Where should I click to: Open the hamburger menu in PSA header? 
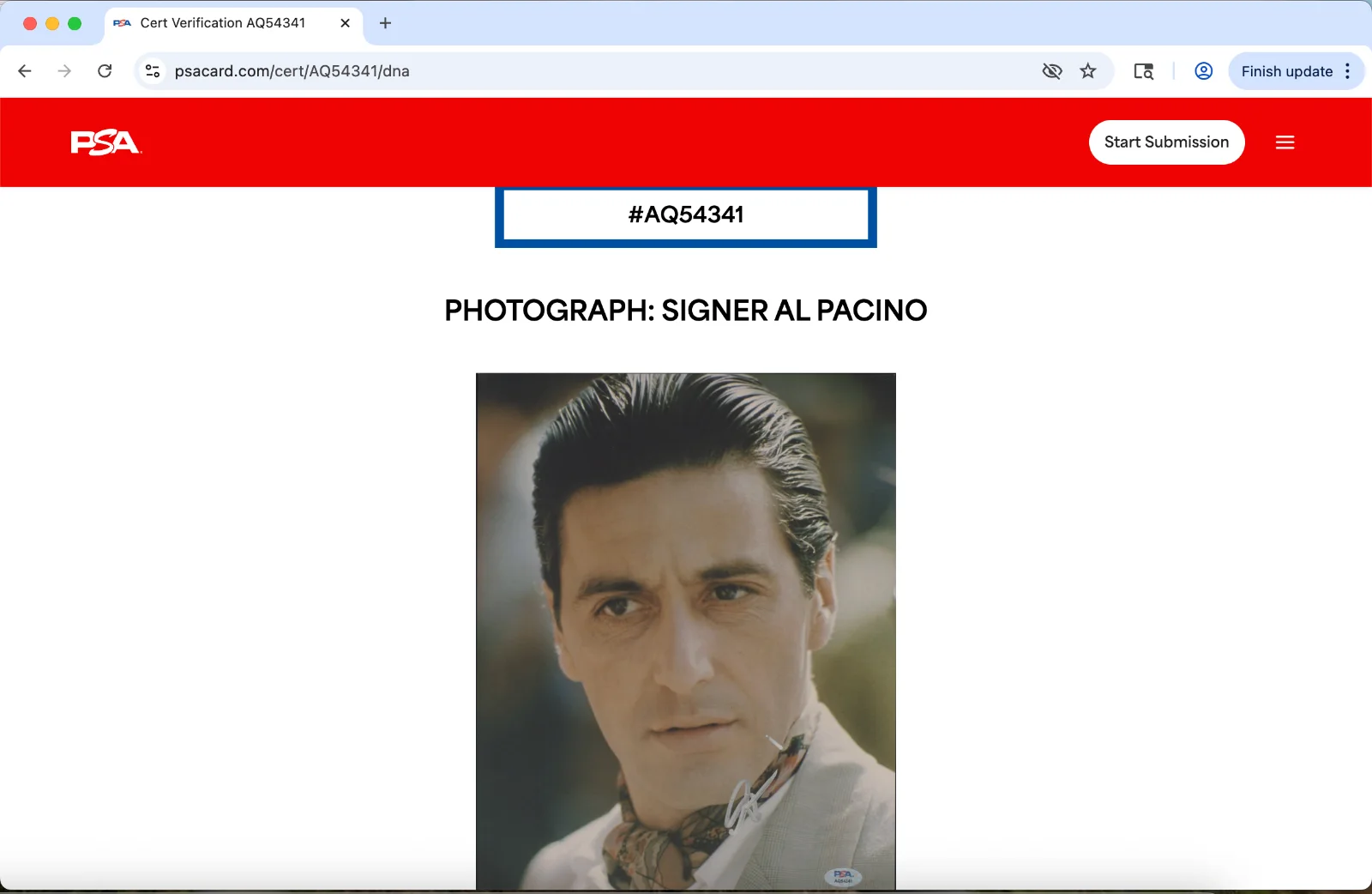pos(1285,142)
